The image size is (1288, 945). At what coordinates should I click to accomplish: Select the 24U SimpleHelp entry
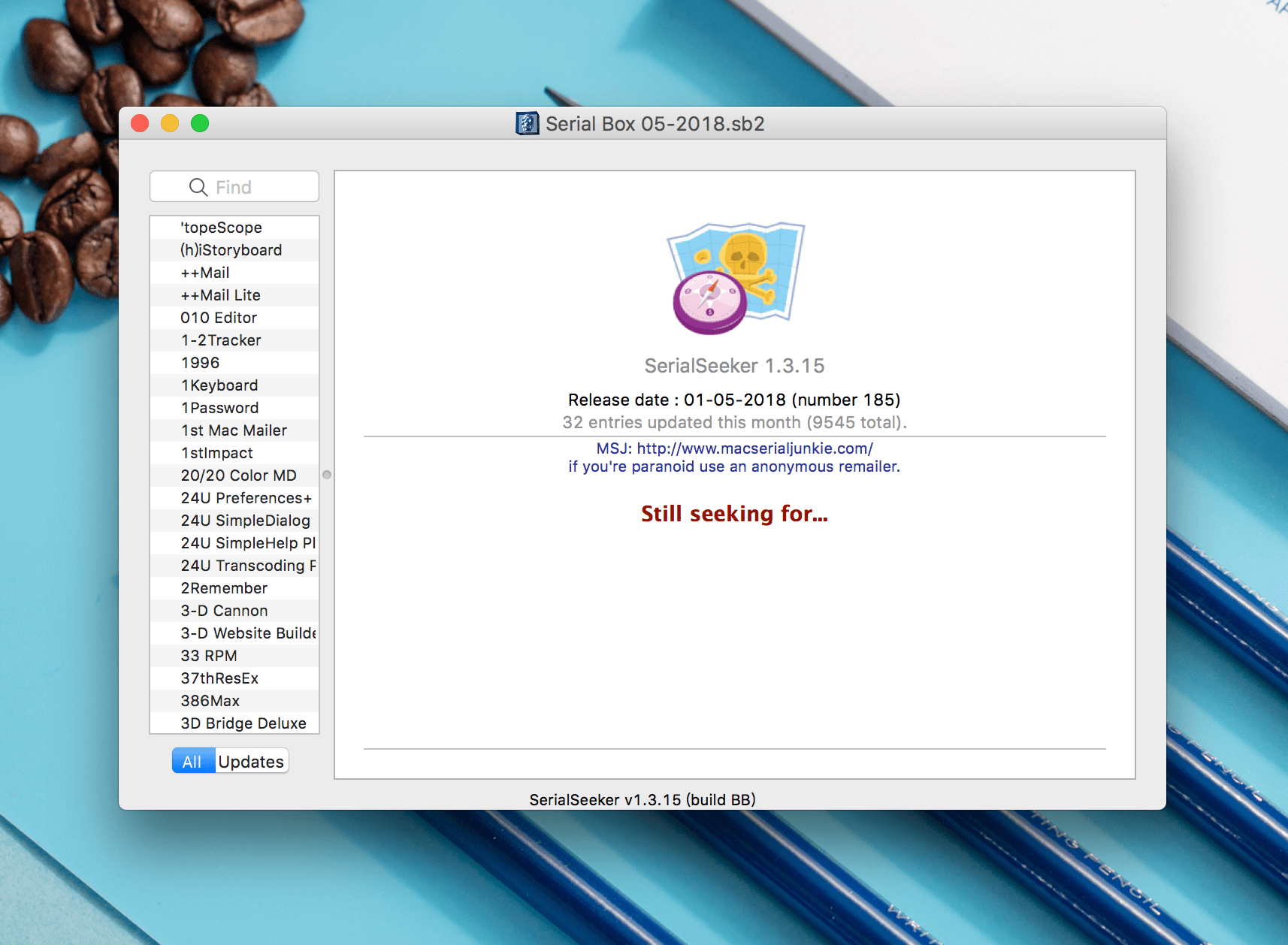234,543
